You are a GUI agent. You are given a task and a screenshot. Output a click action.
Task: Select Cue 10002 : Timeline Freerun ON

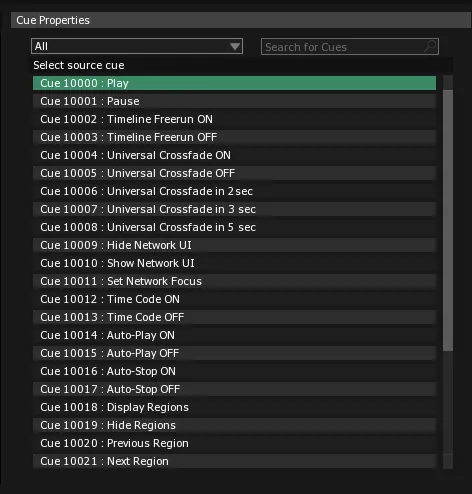point(234,119)
